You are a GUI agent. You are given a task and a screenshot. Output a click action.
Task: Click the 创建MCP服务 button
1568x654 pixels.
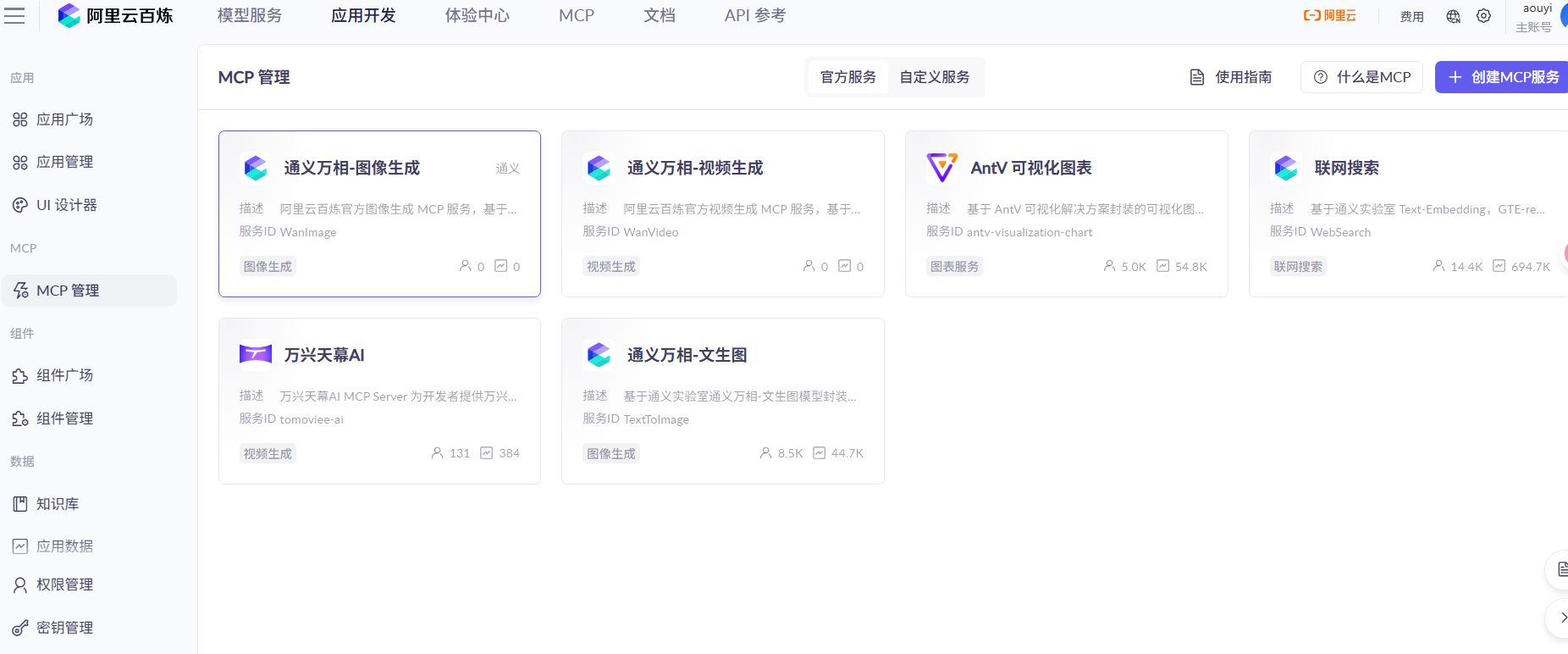1503,77
